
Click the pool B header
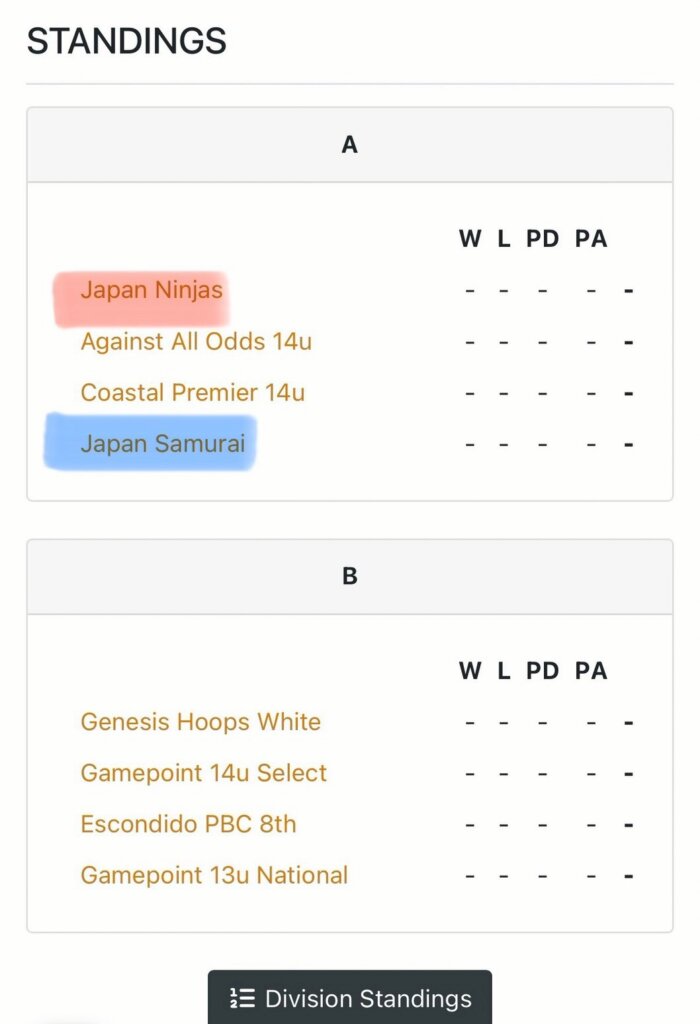[x=350, y=577]
